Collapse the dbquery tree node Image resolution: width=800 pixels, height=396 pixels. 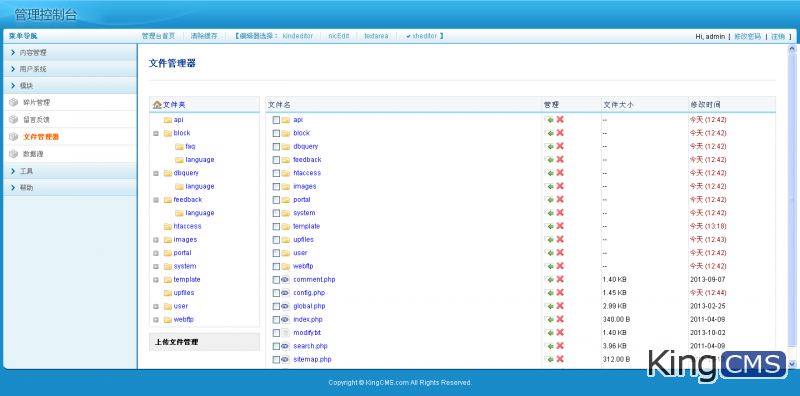click(156, 173)
